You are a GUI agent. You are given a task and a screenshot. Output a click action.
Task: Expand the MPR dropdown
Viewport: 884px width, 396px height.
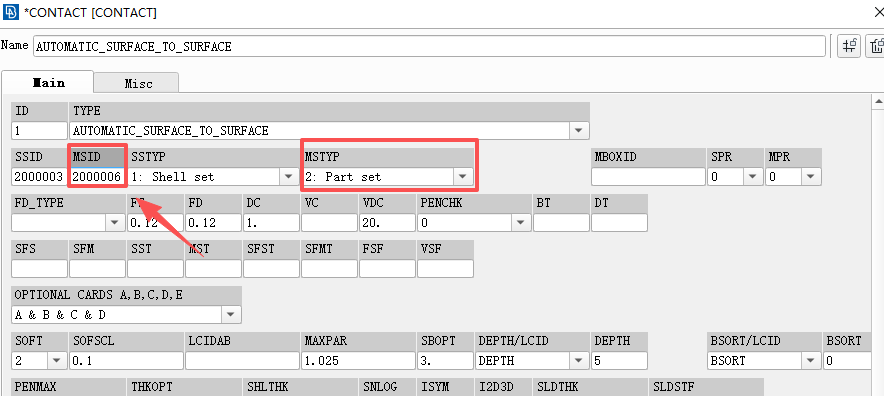tap(811, 177)
